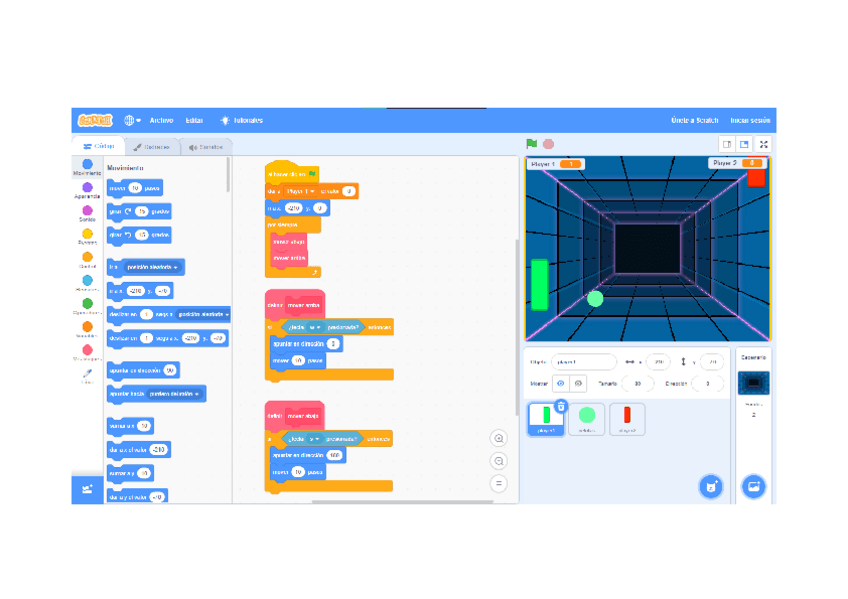Image resolution: width=848 pixels, height=599 pixels.
Task: Zoom in the code workspace
Action: tap(499, 438)
